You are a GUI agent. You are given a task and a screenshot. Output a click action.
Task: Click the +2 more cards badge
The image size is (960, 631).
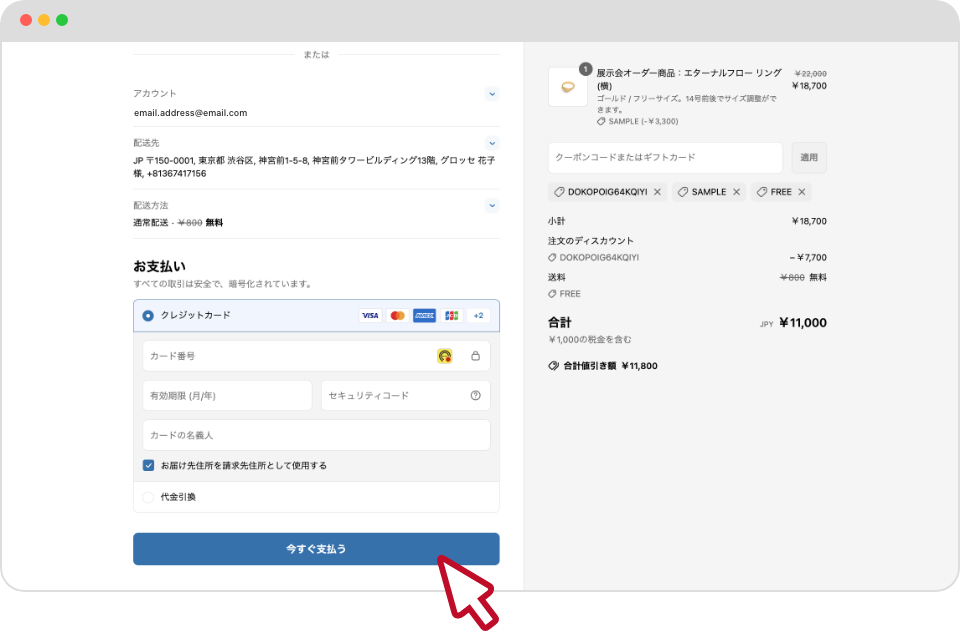[478, 316]
